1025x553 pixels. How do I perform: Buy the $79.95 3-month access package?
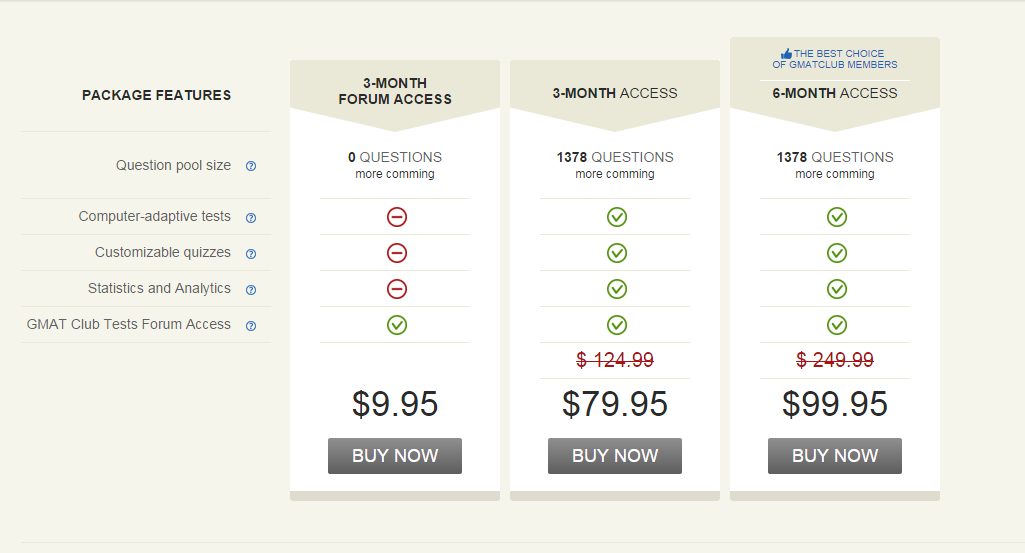point(615,456)
